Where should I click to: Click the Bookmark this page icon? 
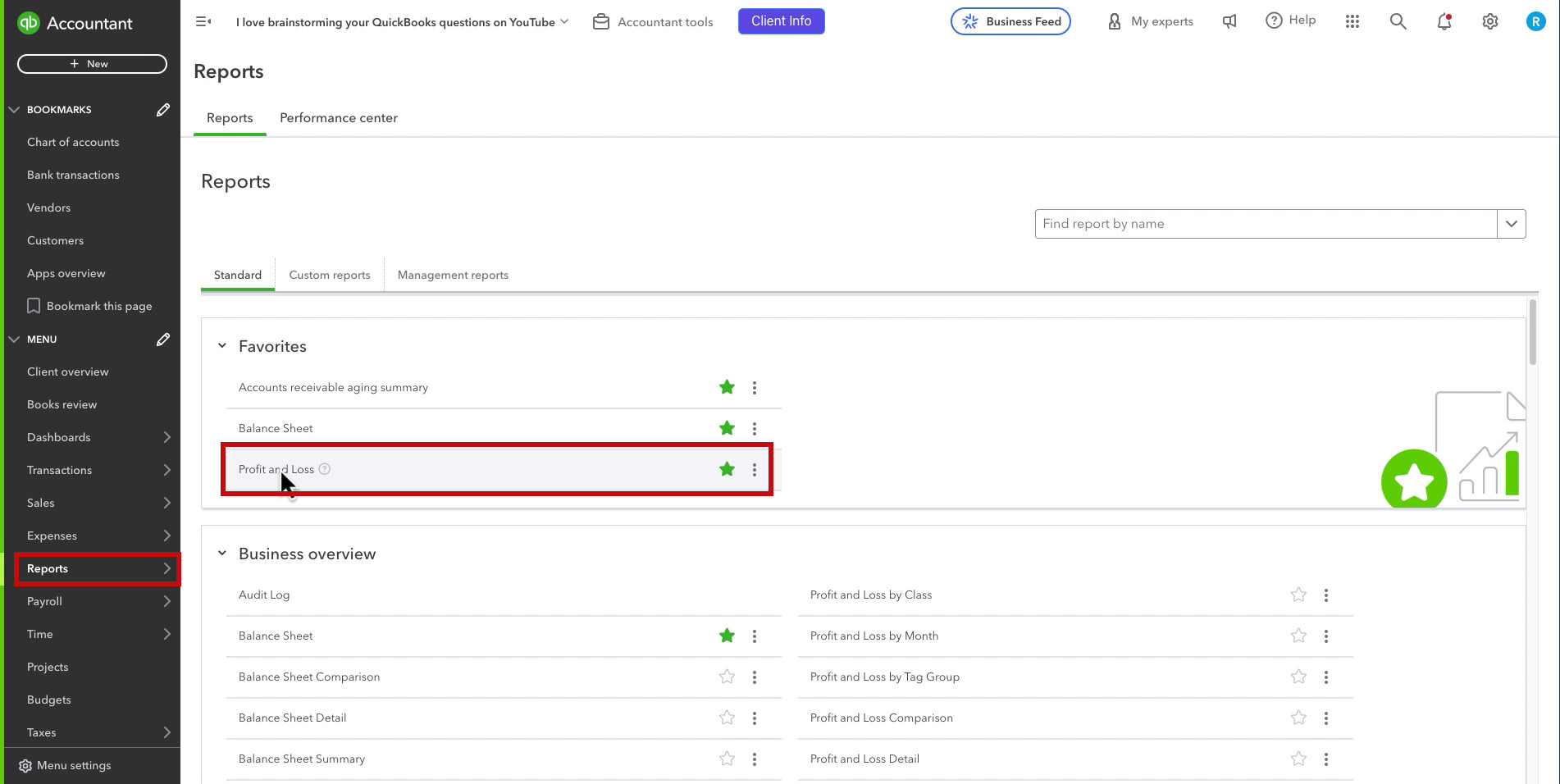pyautogui.click(x=34, y=306)
